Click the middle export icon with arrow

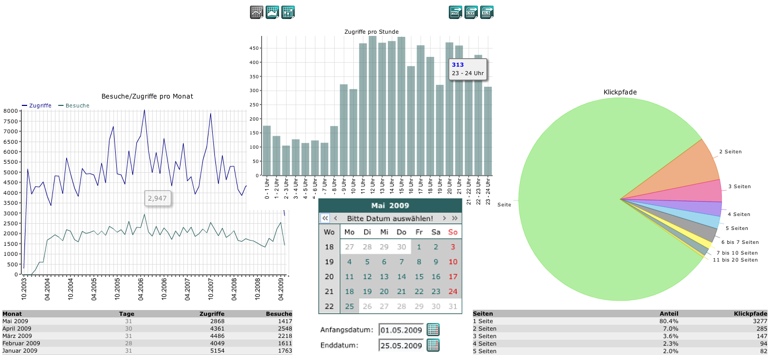471,12
